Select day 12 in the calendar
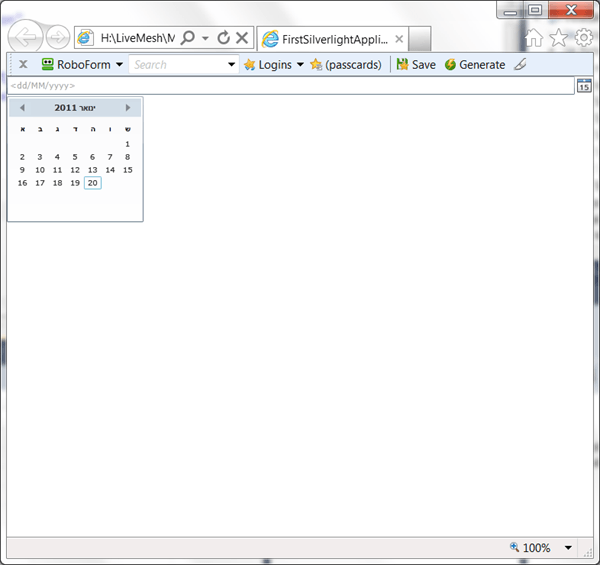Screen dimensions: 600x565 point(75,170)
